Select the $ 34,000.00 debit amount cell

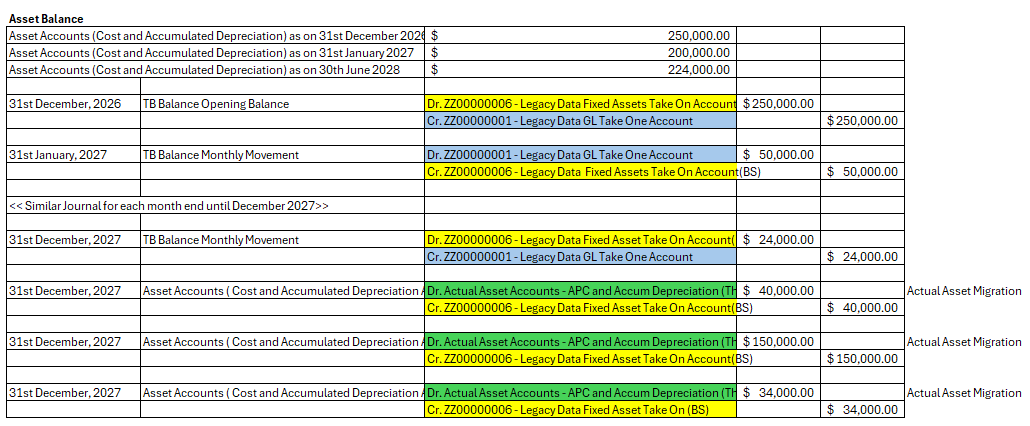pos(778,393)
